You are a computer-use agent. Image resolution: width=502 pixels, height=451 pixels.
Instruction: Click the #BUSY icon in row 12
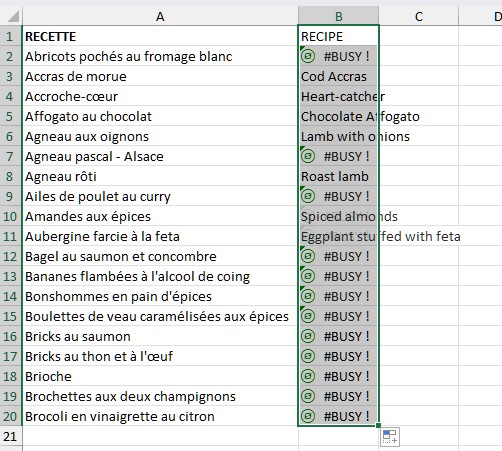[308, 256]
